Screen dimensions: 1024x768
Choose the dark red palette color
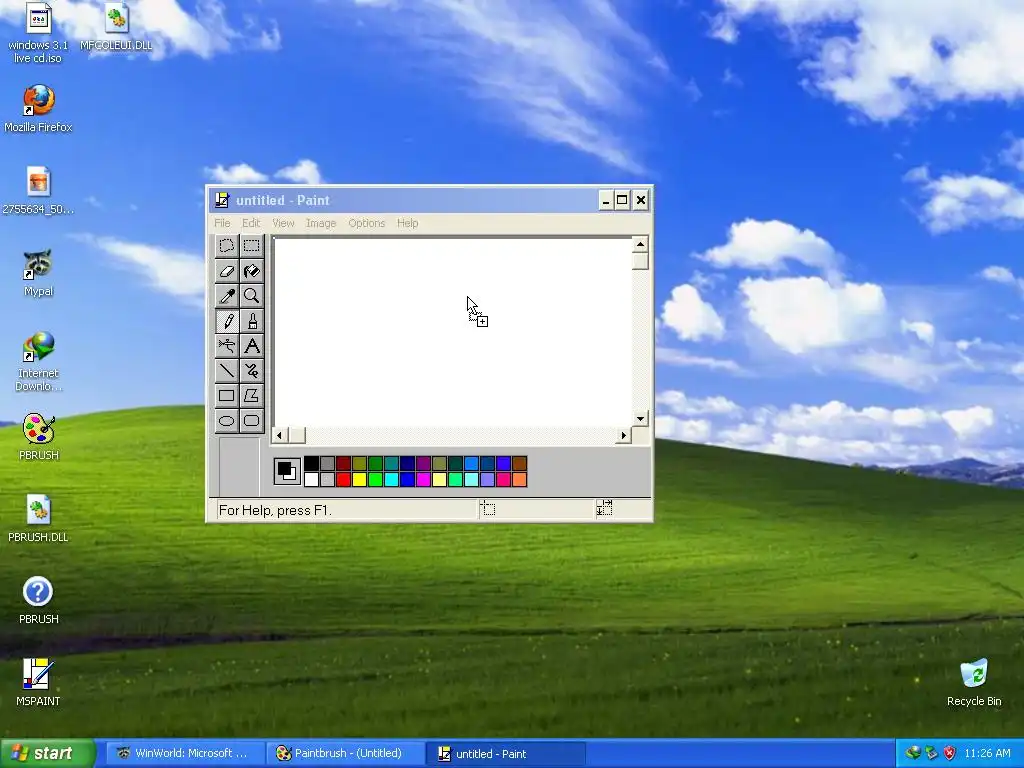point(344,464)
